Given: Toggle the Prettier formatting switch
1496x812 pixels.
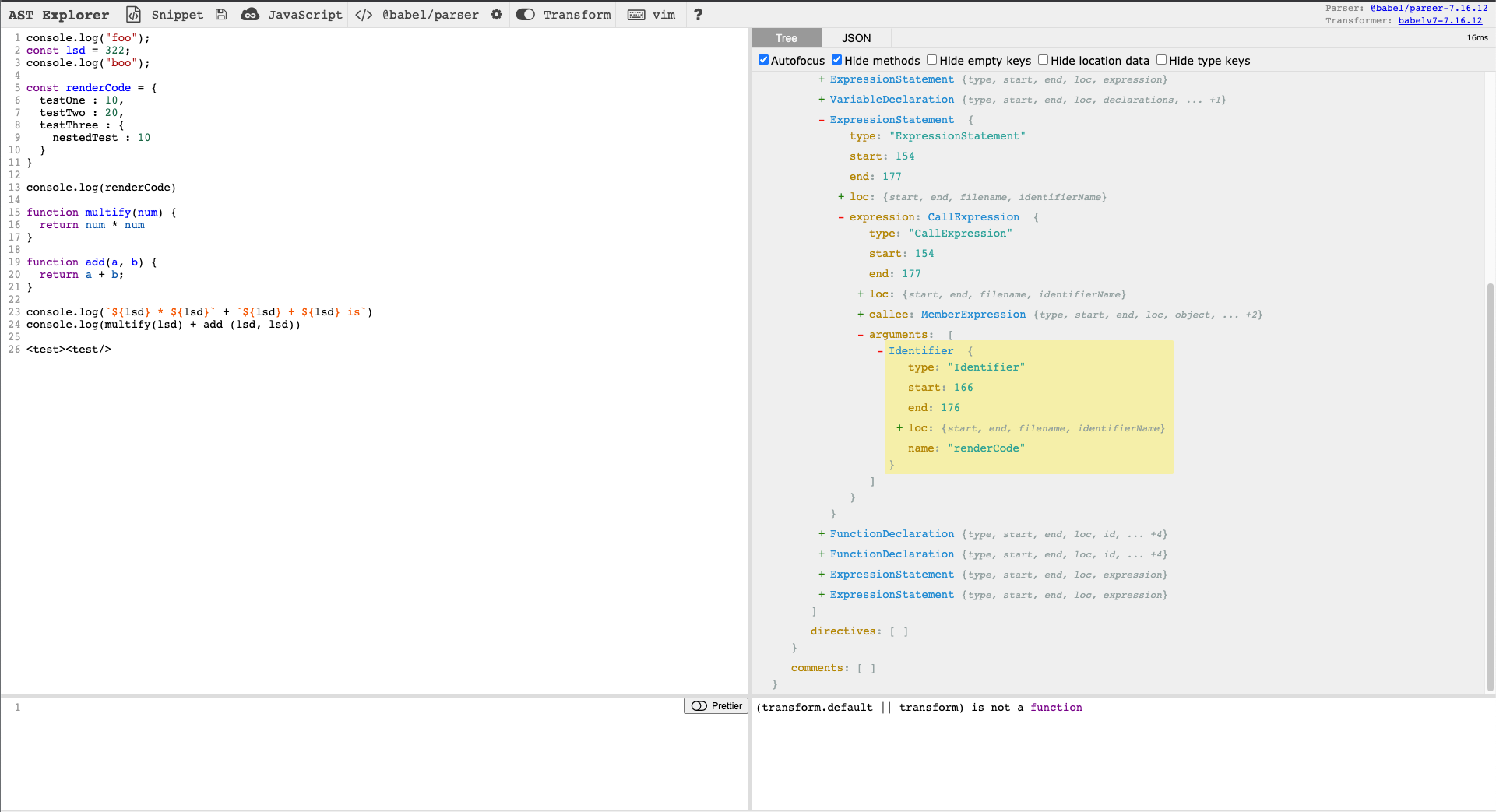Looking at the screenshot, I should click(698, 706).
